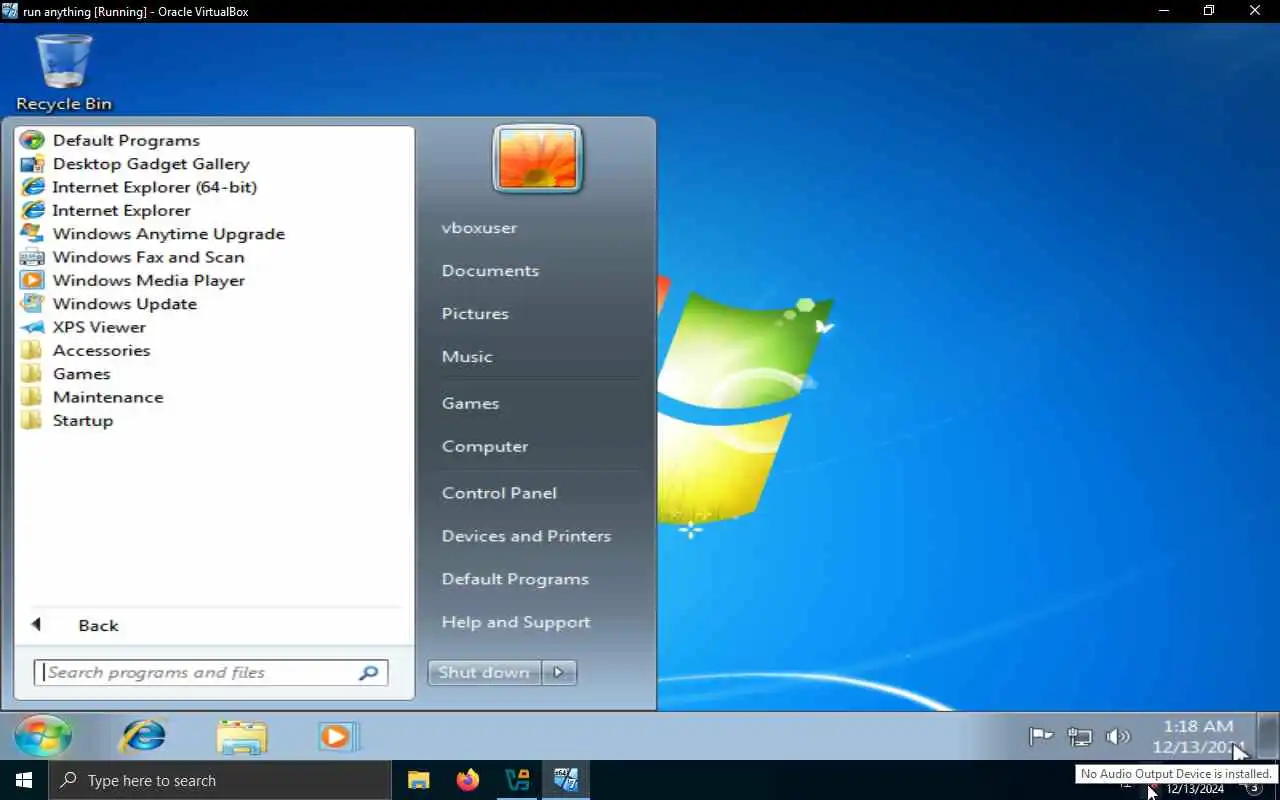Click the Type here to search box
The width and height of the screenshot is (1280, 800).
click(220, 781)
